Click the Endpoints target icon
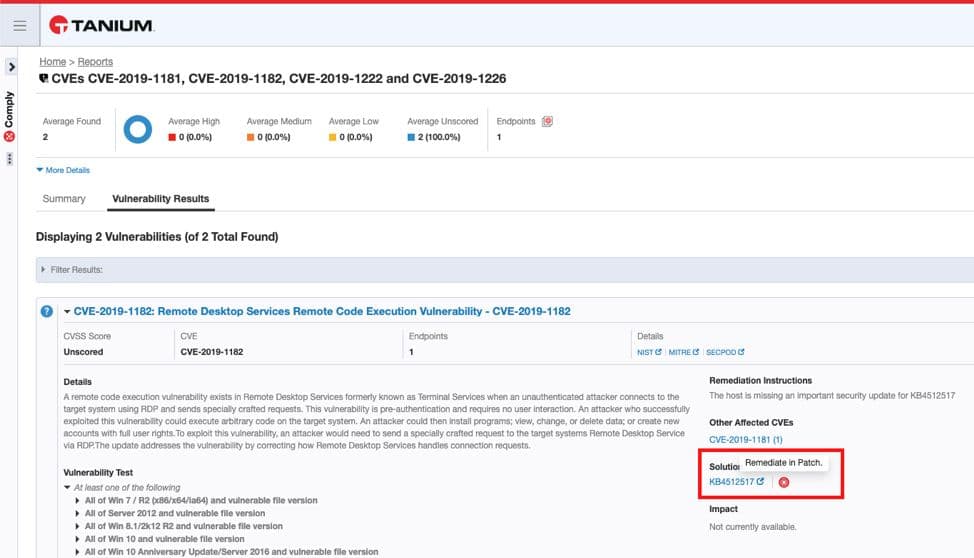The width and height of the screenshot is (974, 558). pos(547,121)
